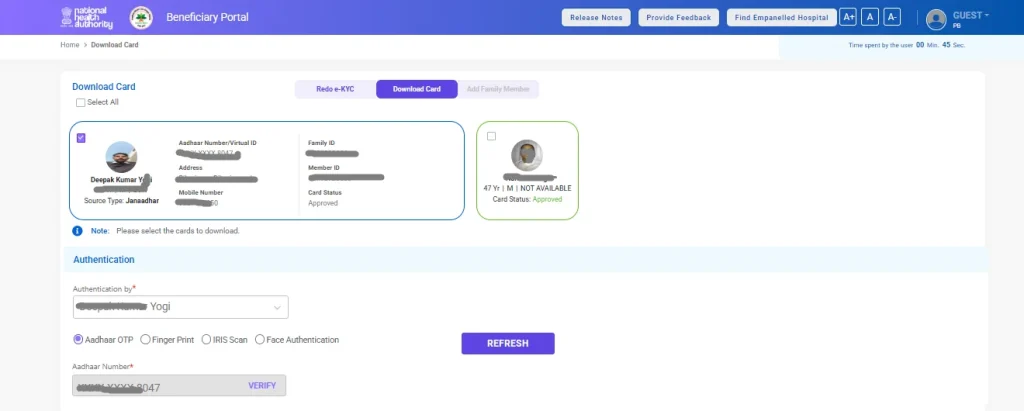Click the Download Card page heading
Viewport: 1024px width, 411px height.
104,87
